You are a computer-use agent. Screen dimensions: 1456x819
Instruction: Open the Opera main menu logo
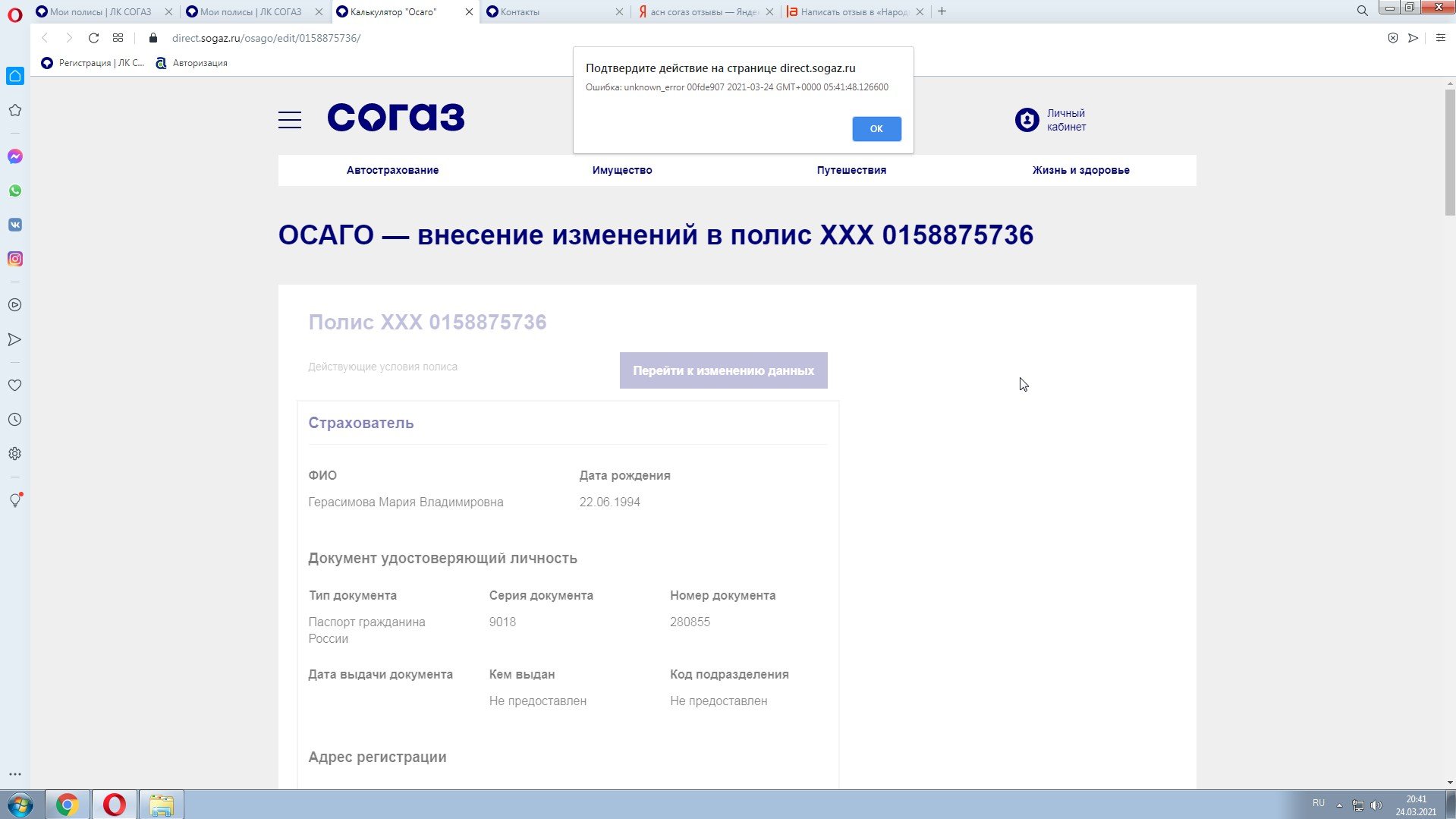[x=14, y=14]
